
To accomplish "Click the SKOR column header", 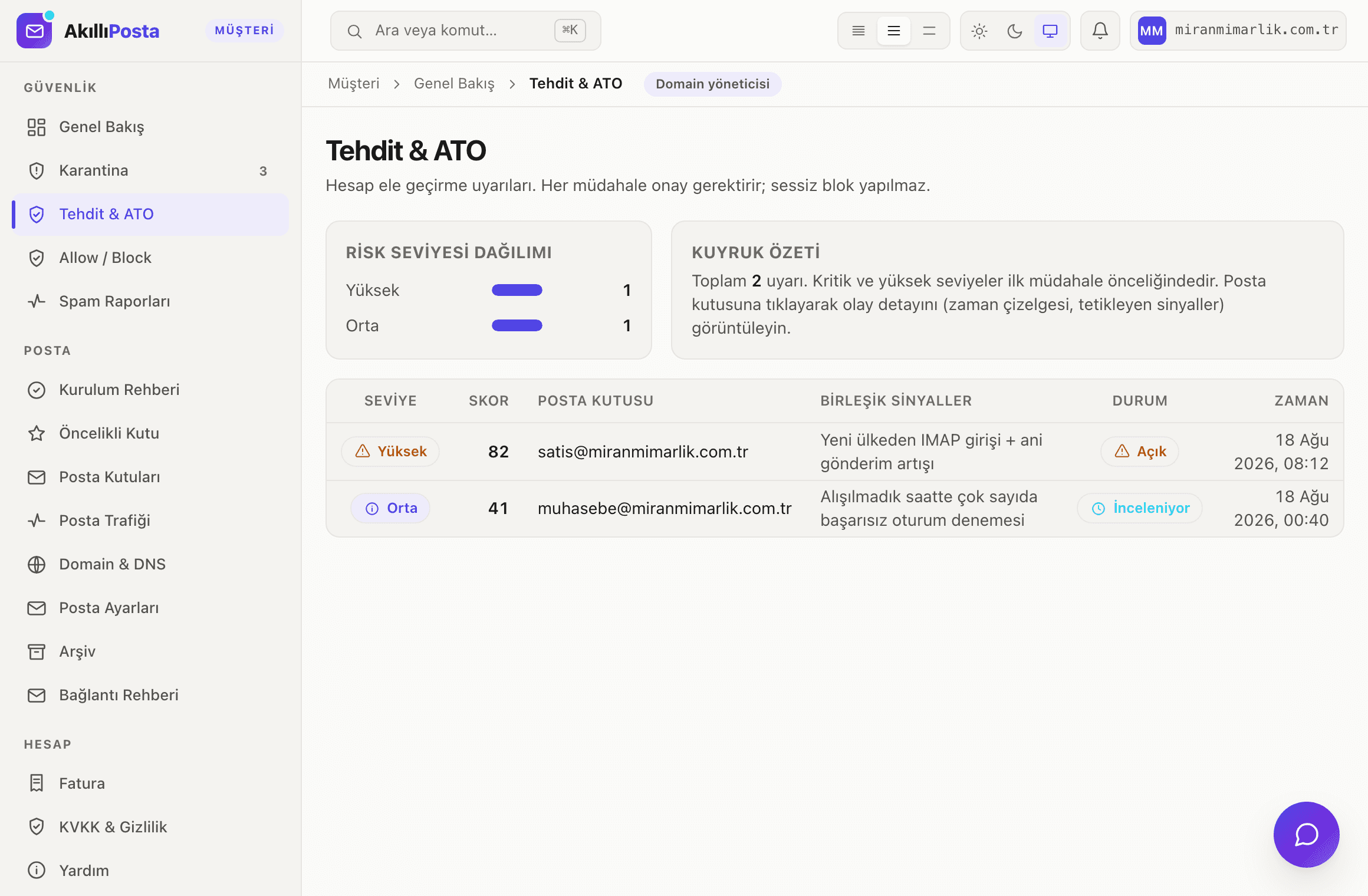I will pos(489,401).
